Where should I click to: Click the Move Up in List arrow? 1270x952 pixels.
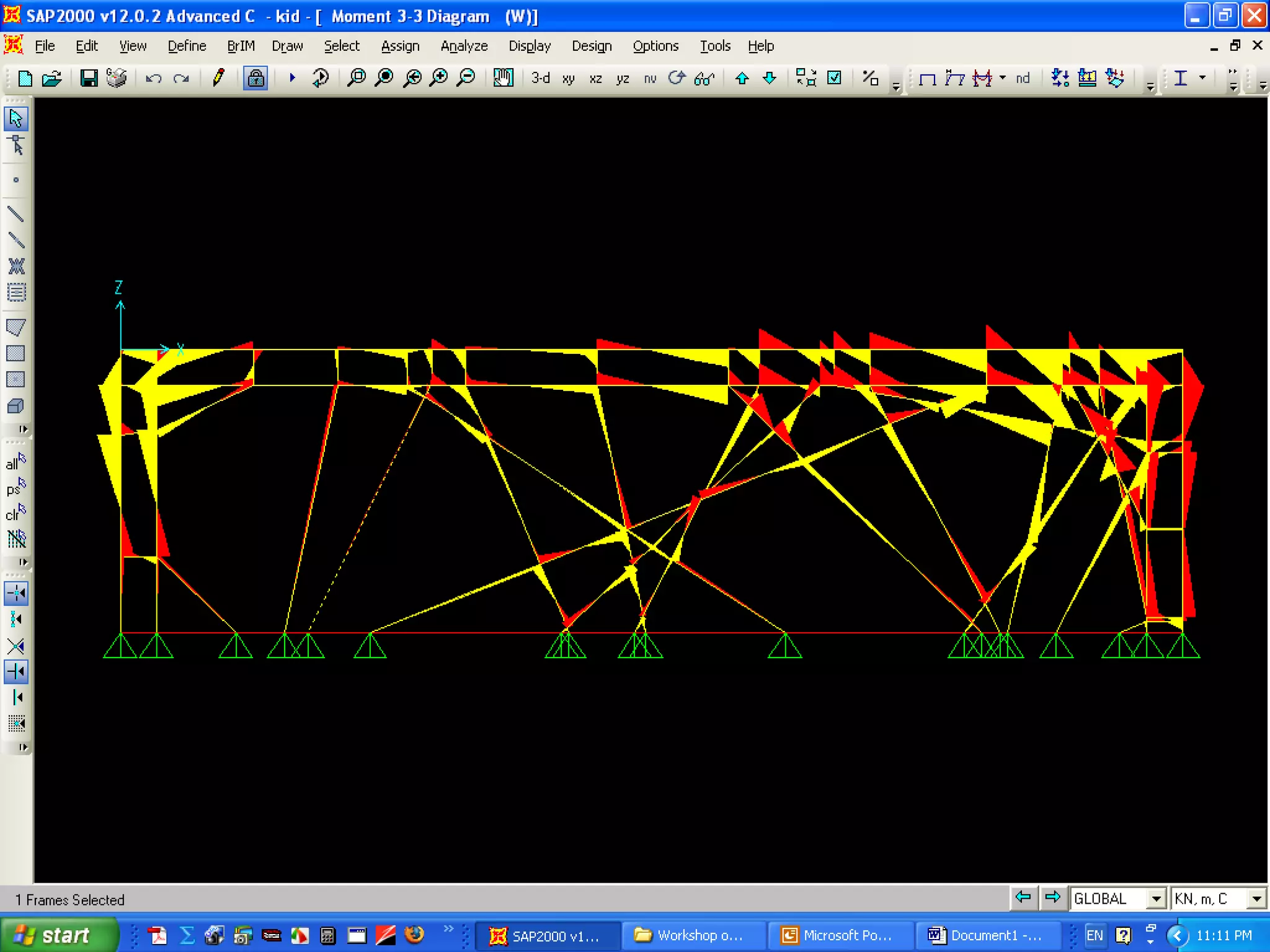pyautogui.click(x=742, y=78)
